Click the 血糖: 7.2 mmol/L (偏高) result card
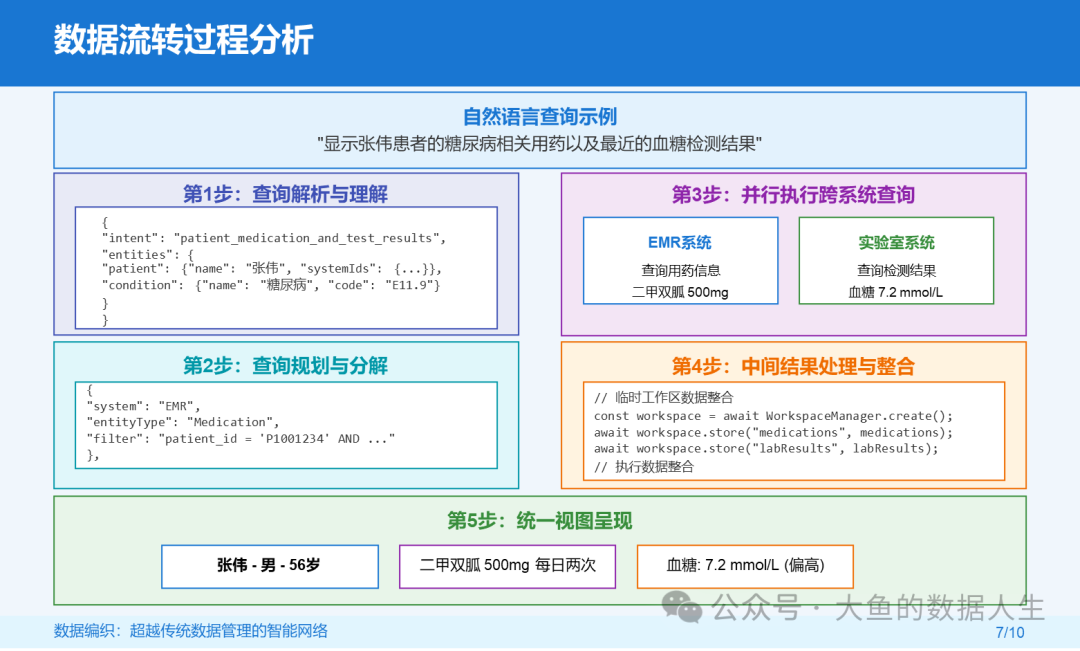The height and width of the screenshot is (651, 1080). (x=745, y=566)
